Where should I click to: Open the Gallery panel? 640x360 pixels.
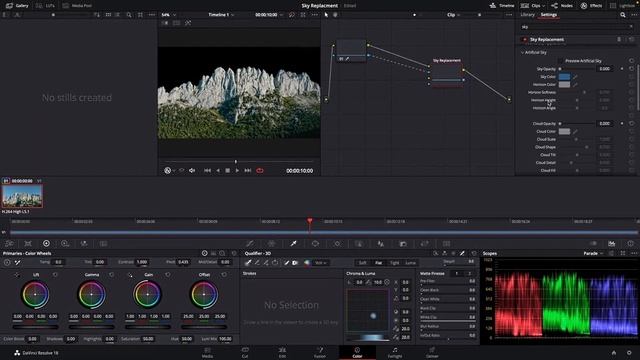pyautogui.click(x=17, y=6)
